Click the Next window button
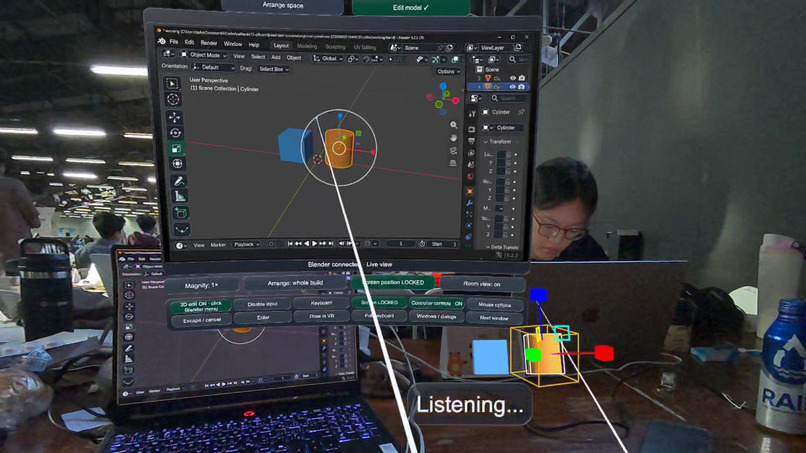This screenshot has width=806, height=453. (494, 318)
